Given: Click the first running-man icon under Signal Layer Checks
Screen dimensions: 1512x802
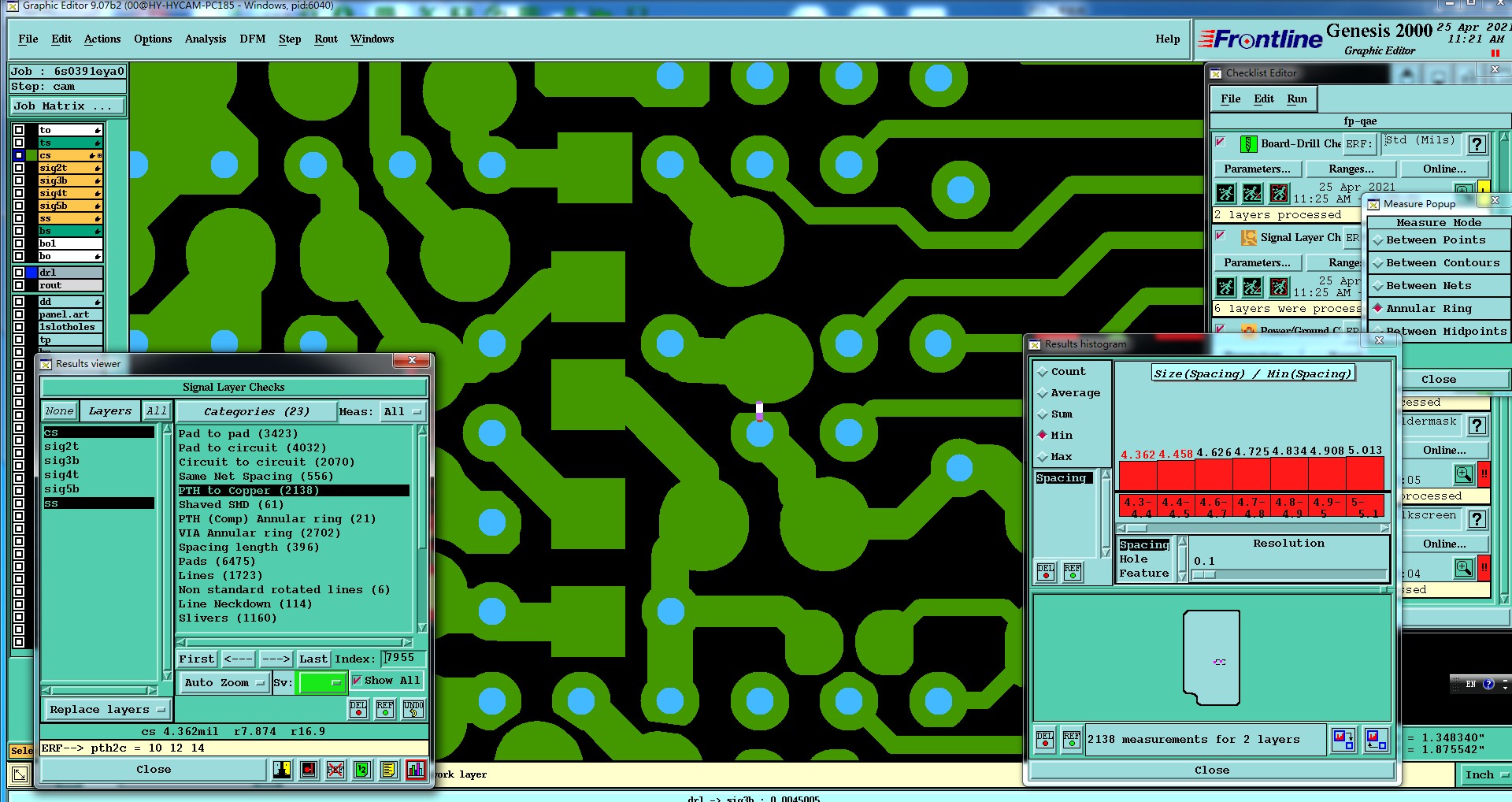Looking at the screenshot, I should (1225, 287).
